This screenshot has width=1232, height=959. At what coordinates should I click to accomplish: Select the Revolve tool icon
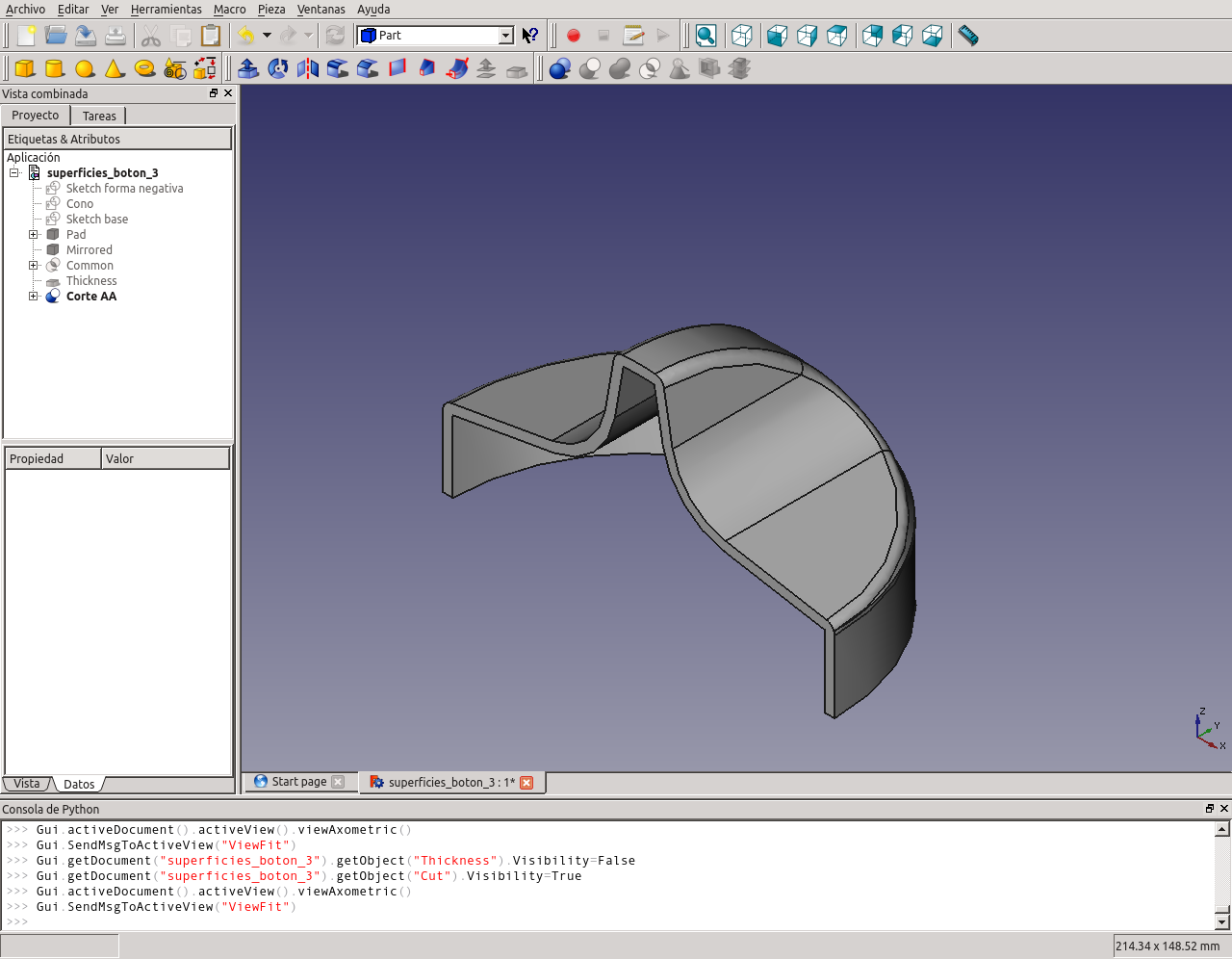pyautogui.click(x=278, y=68)
